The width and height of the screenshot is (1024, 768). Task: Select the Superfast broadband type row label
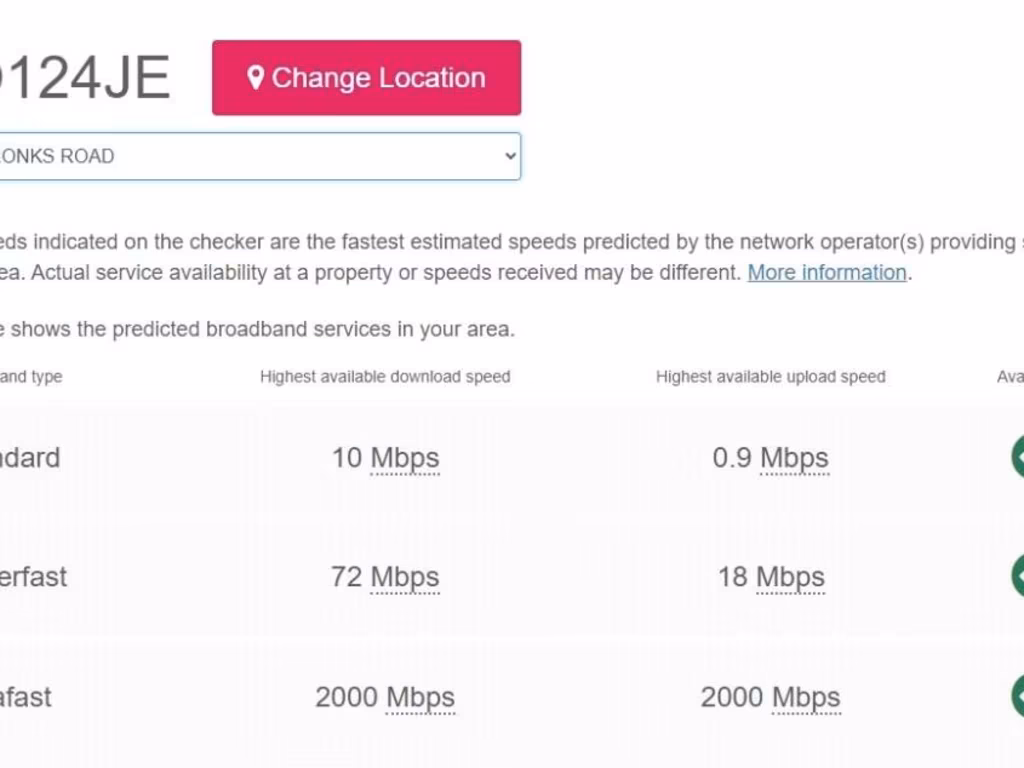pyautogui.click(x=33, y=577)
